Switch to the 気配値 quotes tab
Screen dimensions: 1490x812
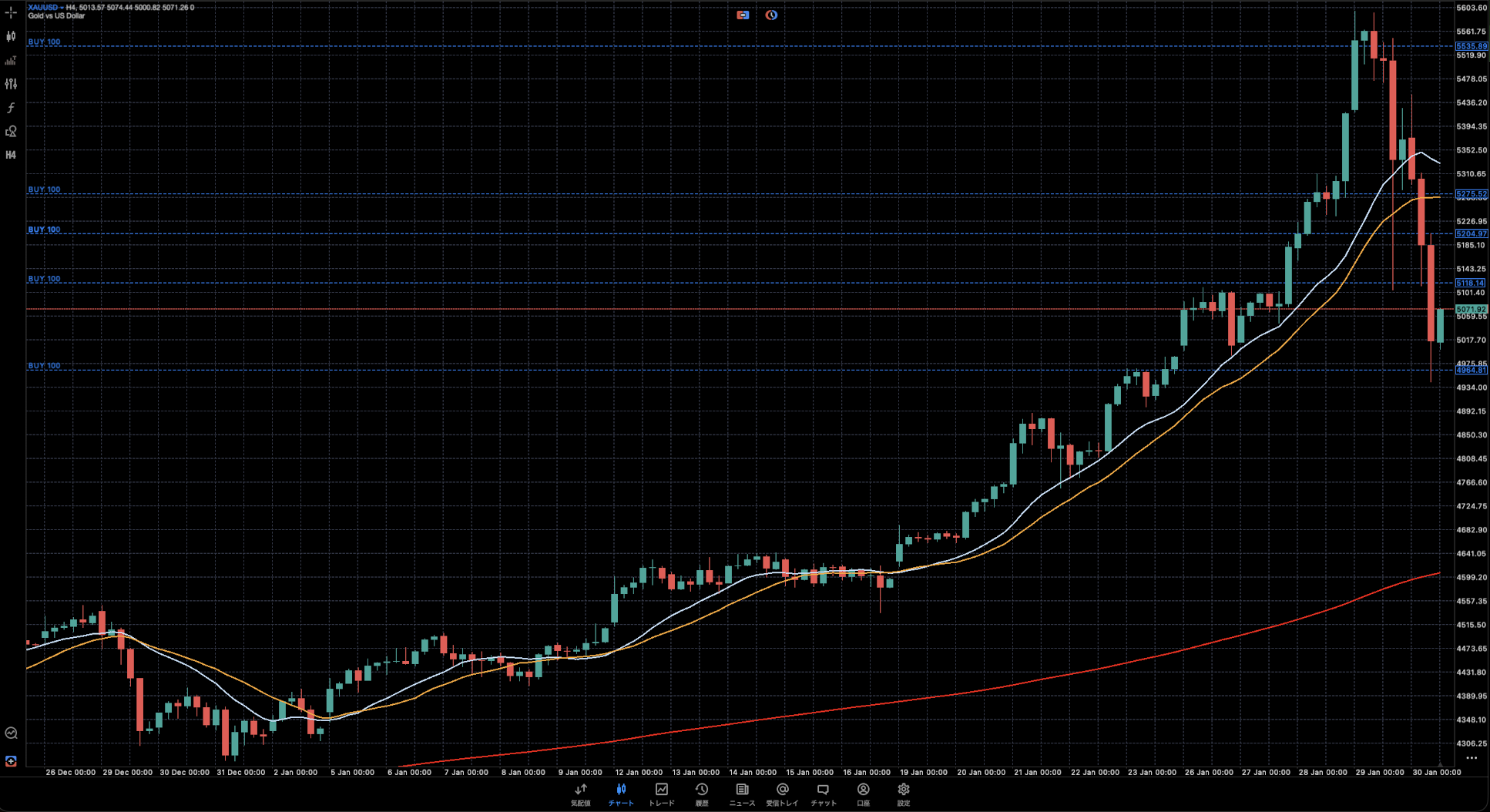[x=580, y=794]
